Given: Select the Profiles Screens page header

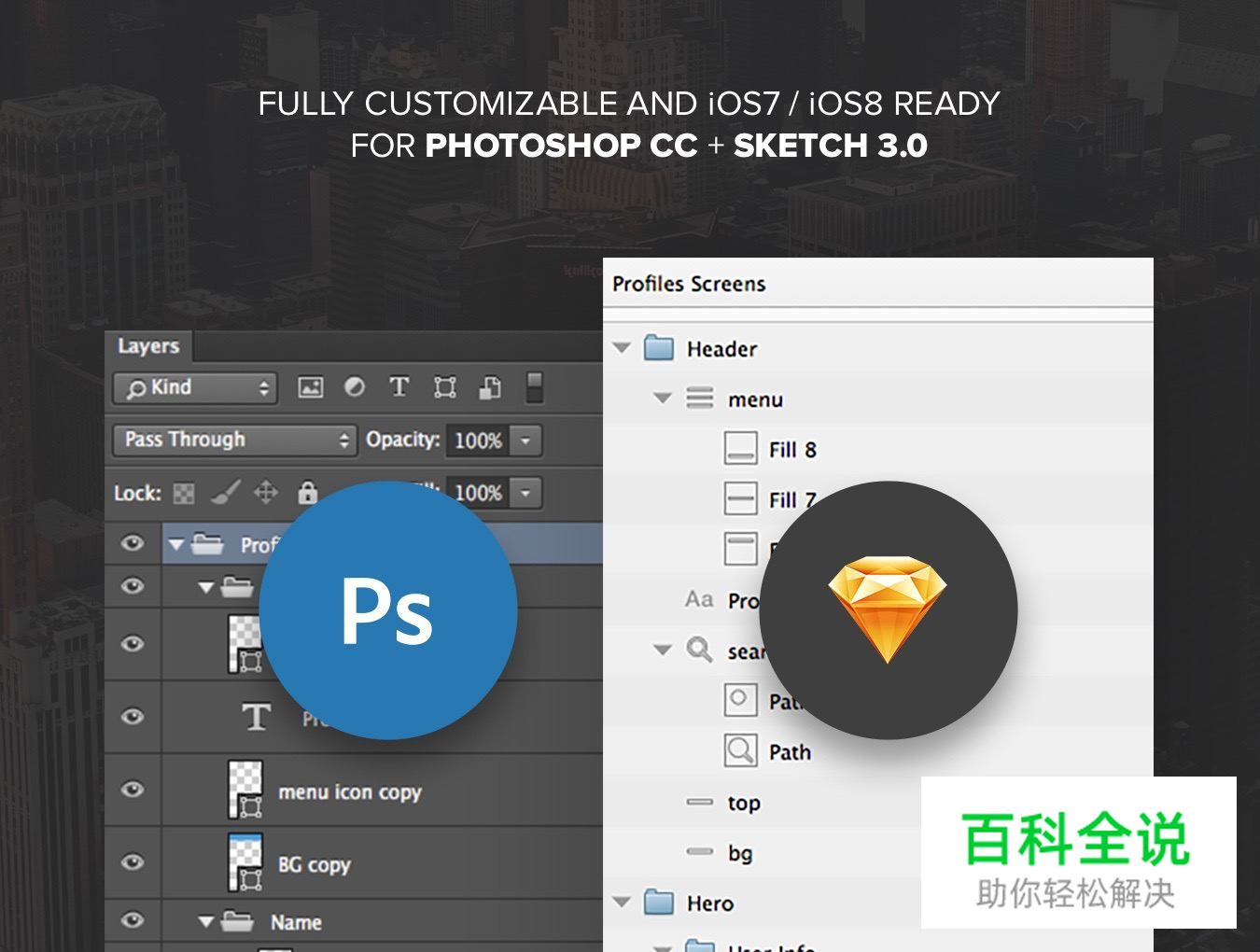Looking at the screenshot, I should pyautogui.click(x=689, y=284).
